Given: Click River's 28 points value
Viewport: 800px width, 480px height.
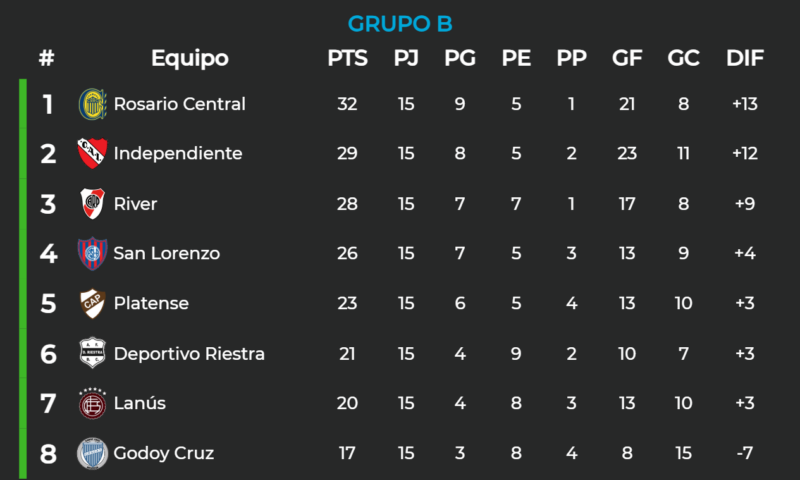Looking at the screenshot, I should 347,204.
